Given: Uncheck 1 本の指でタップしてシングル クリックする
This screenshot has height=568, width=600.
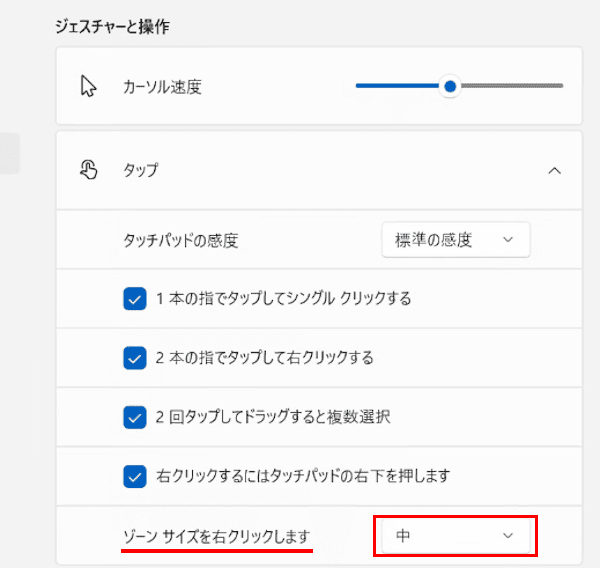Looking at the screenshot, I should (135, 299).
